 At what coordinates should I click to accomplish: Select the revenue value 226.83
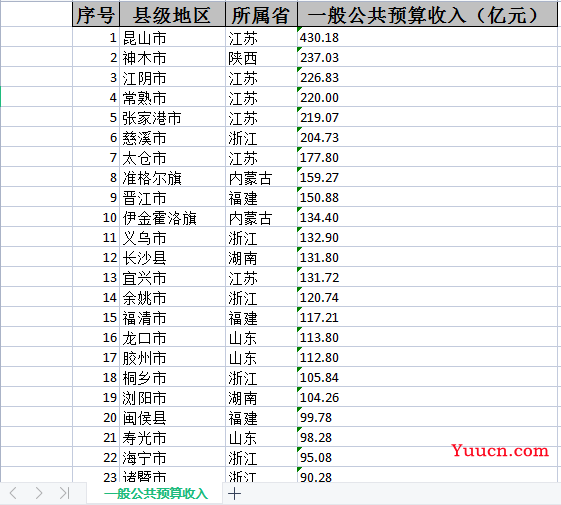tap(427, 77)
